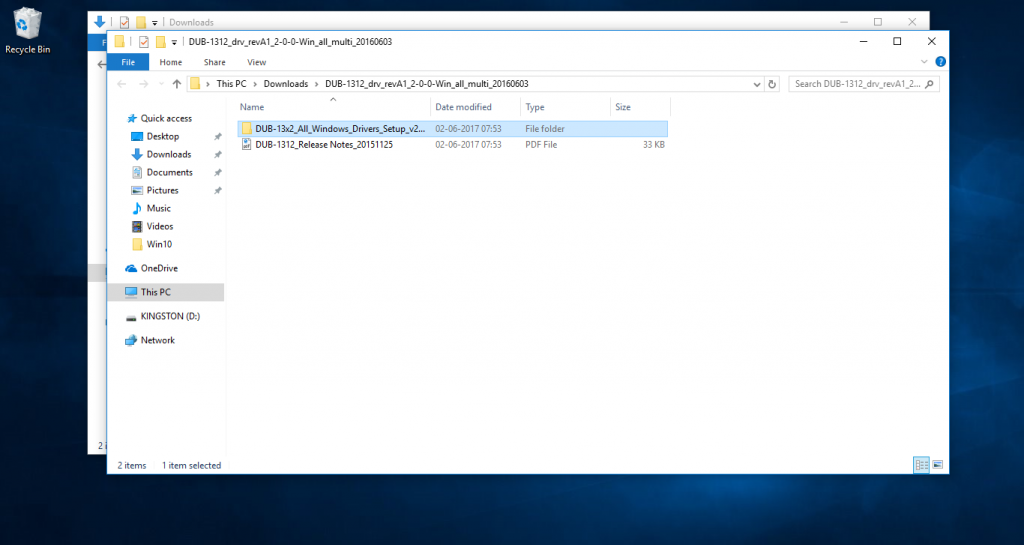Click the Forward navigation arrow
The height and width of the screenshot is (545, 1024).
[x=144, y=84]
